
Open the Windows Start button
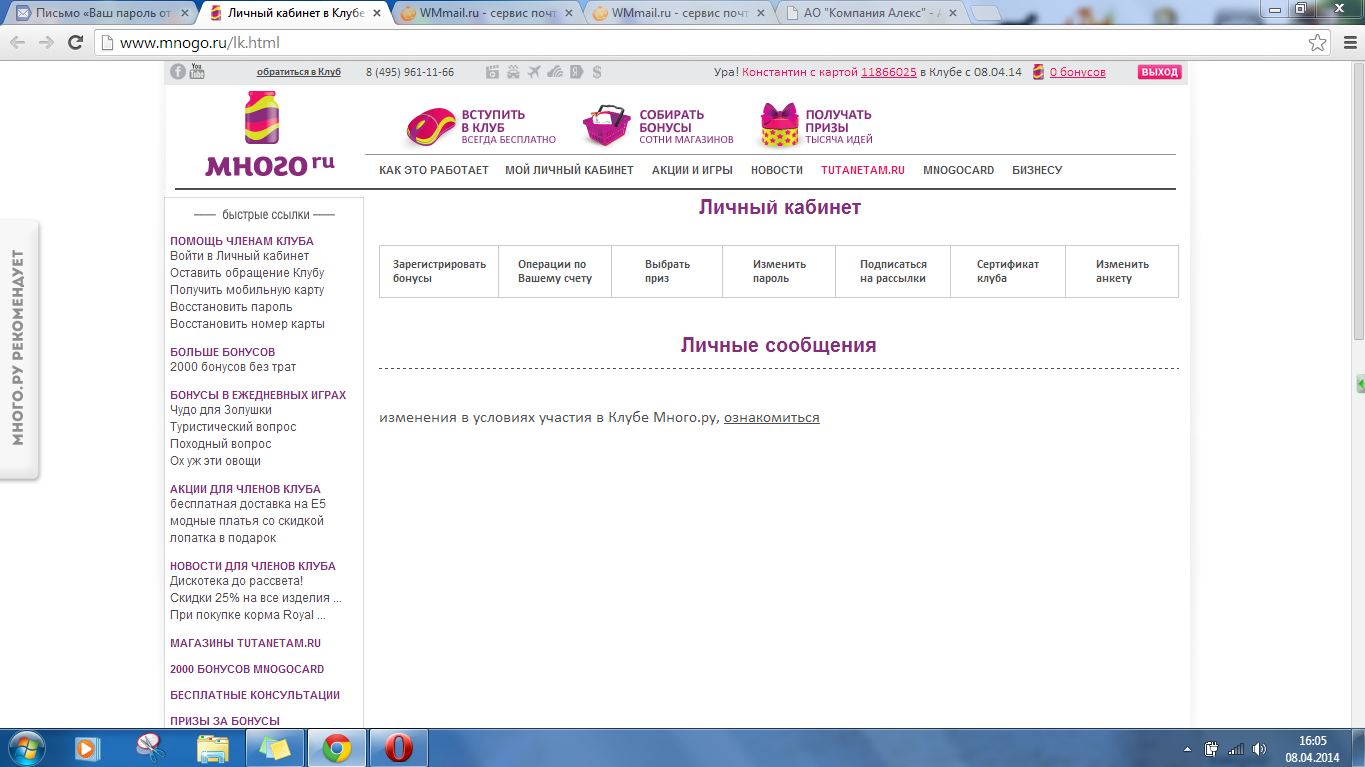click(x=25, y=748)
